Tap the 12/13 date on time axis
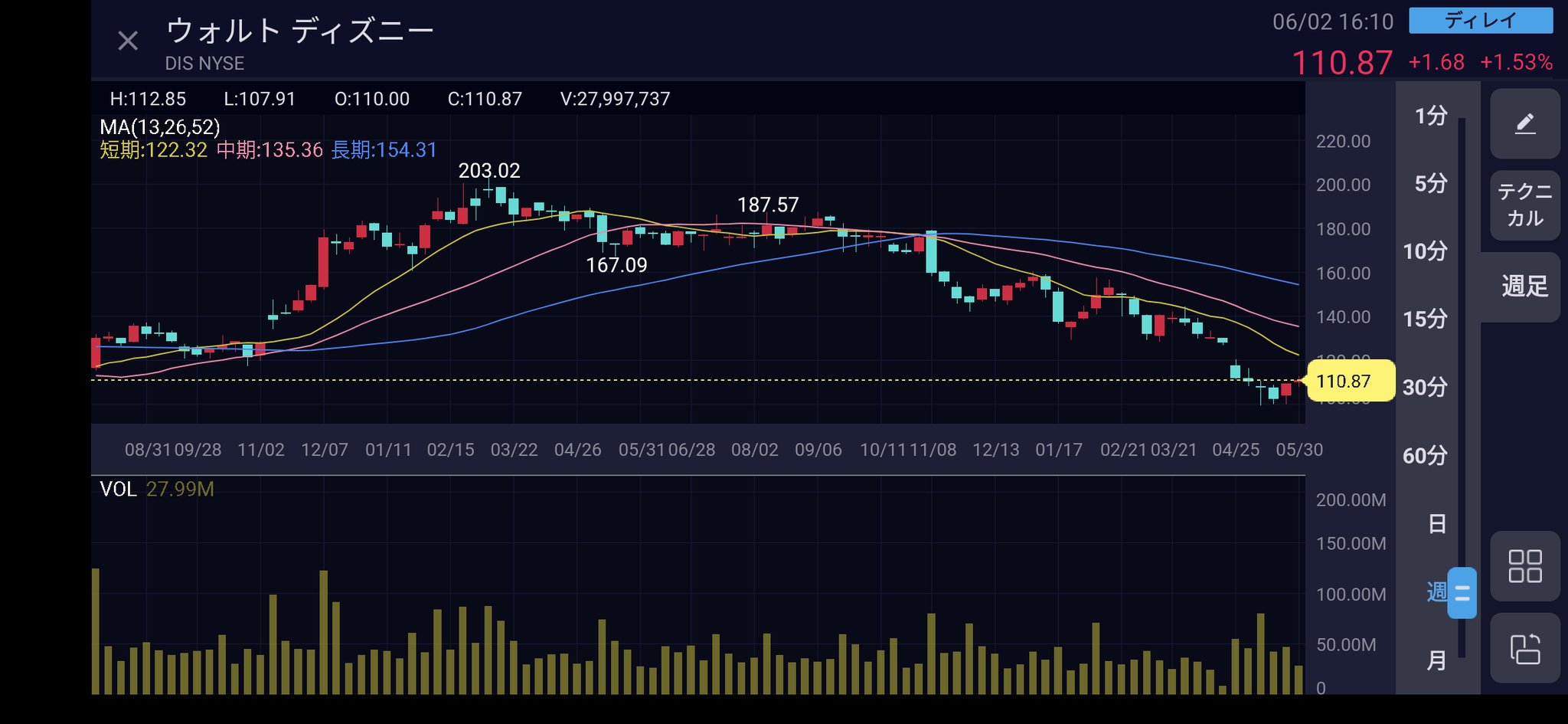1568x724 pixels. pyautogui.click(x=995, y=450)
